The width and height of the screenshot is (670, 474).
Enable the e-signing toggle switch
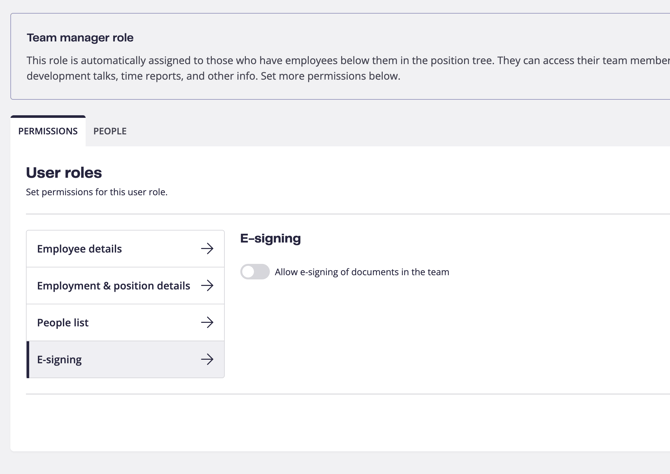pos(255,272)
